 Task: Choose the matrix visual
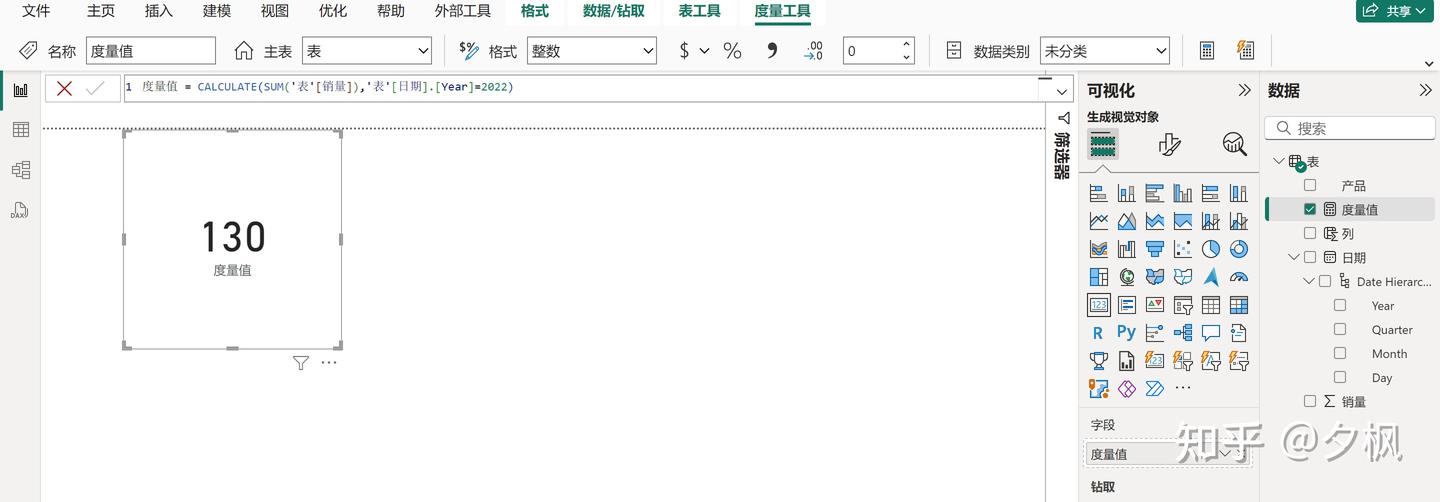tap(1238, 305)
